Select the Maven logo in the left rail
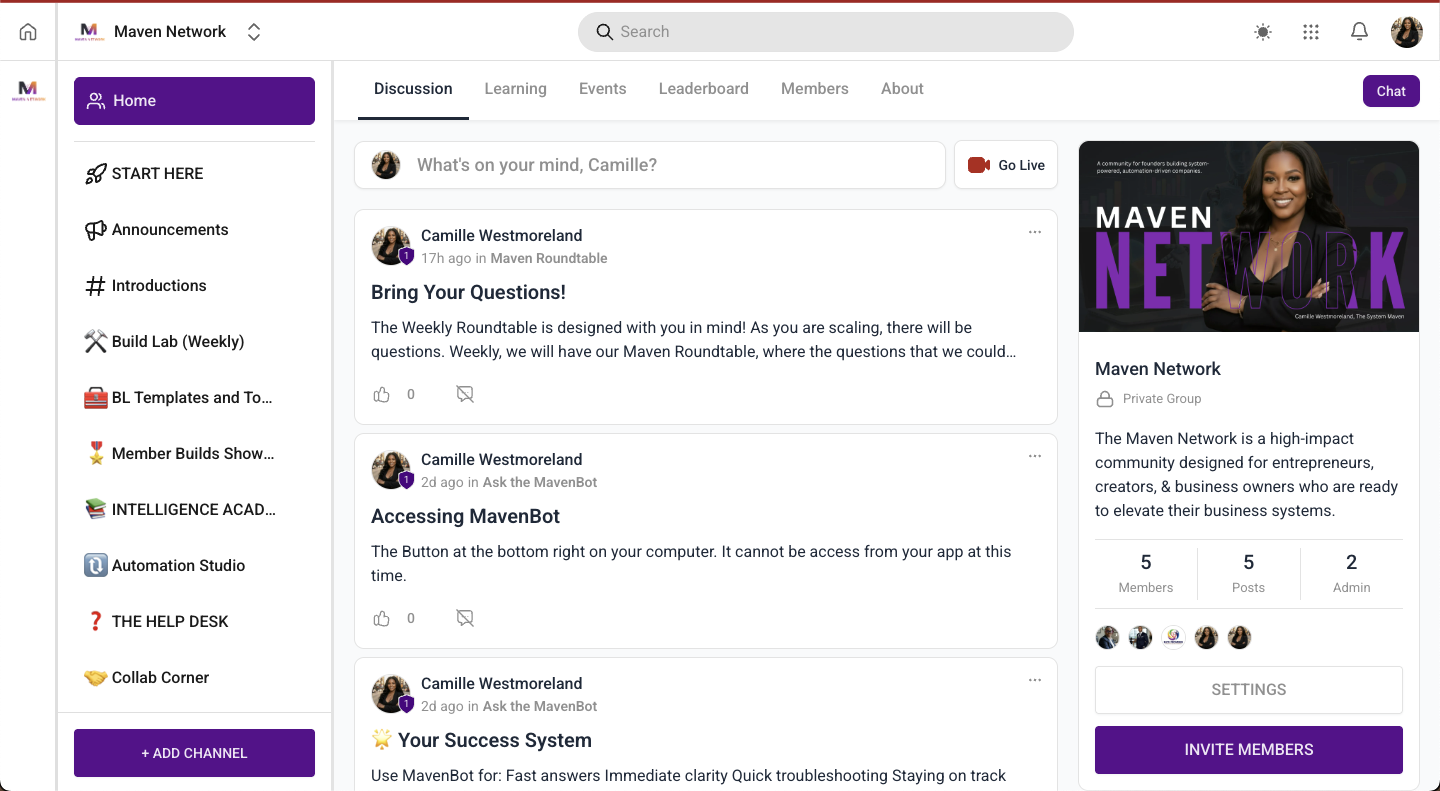The width and height of the screenshot is (1440, 791). click(28, 91)
